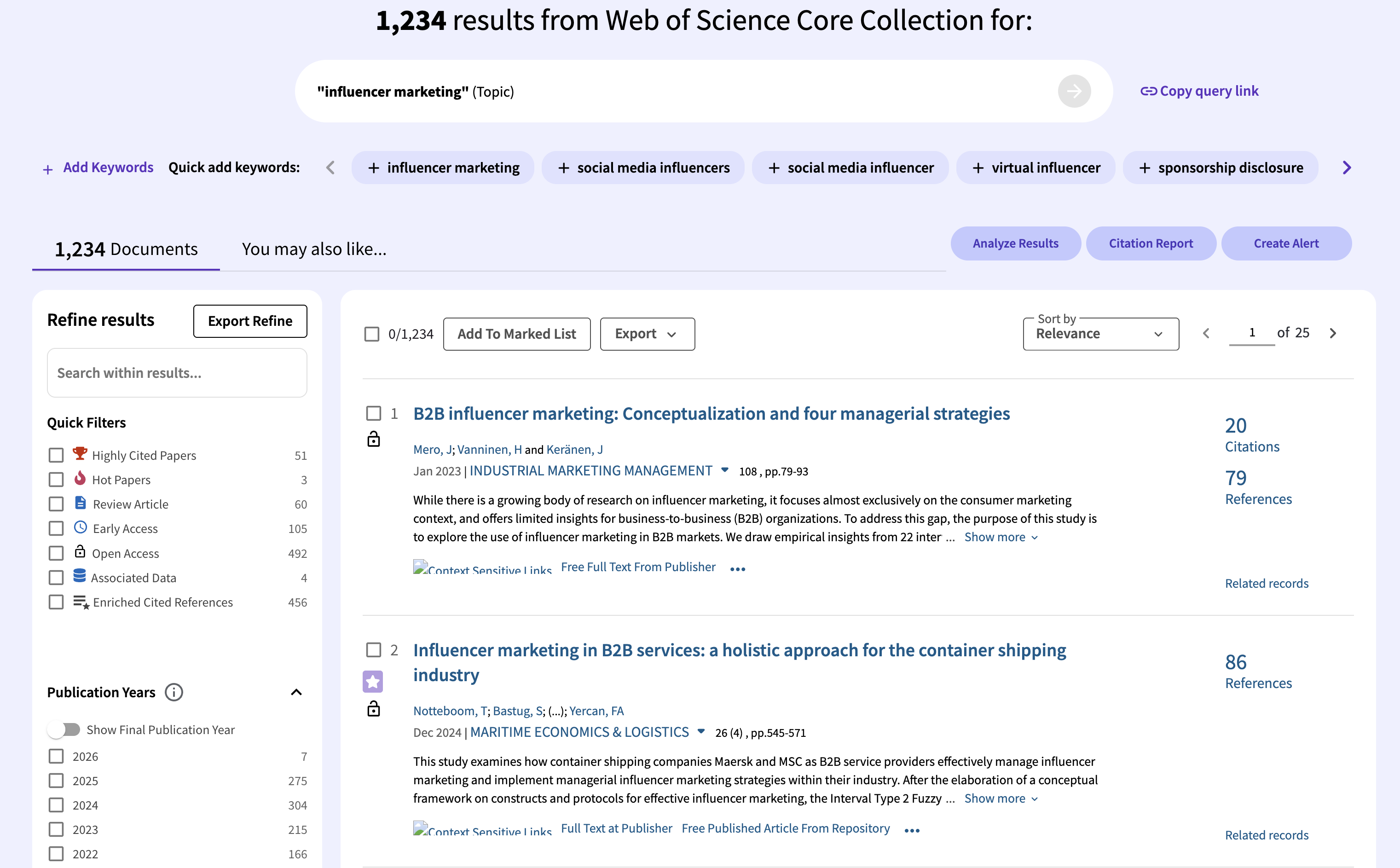Click the purple star icon on result 2
This screenshot has width=1400, height=868.
click(x=372, y=682)
